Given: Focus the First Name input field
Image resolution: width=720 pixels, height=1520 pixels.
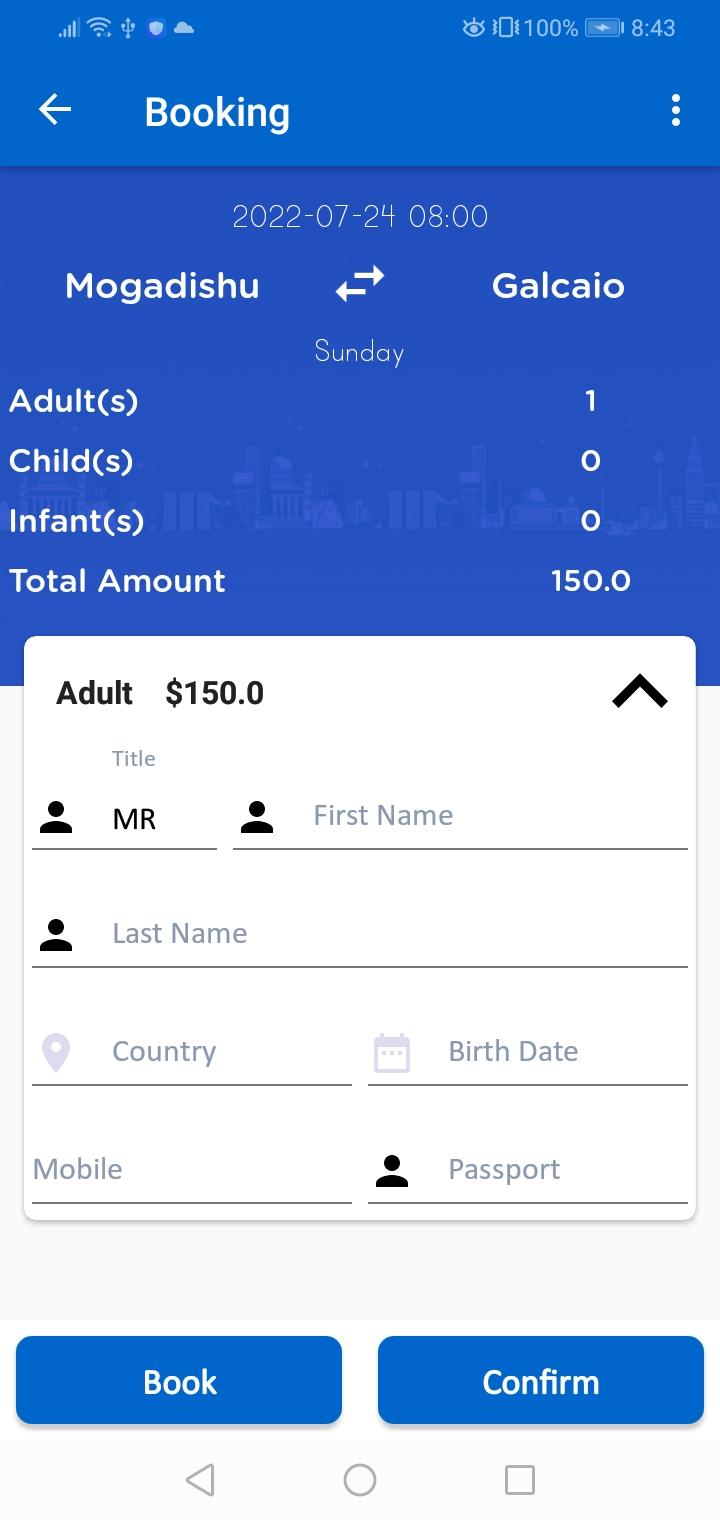Looking at the screenshot, I should (x=460, y=816).
